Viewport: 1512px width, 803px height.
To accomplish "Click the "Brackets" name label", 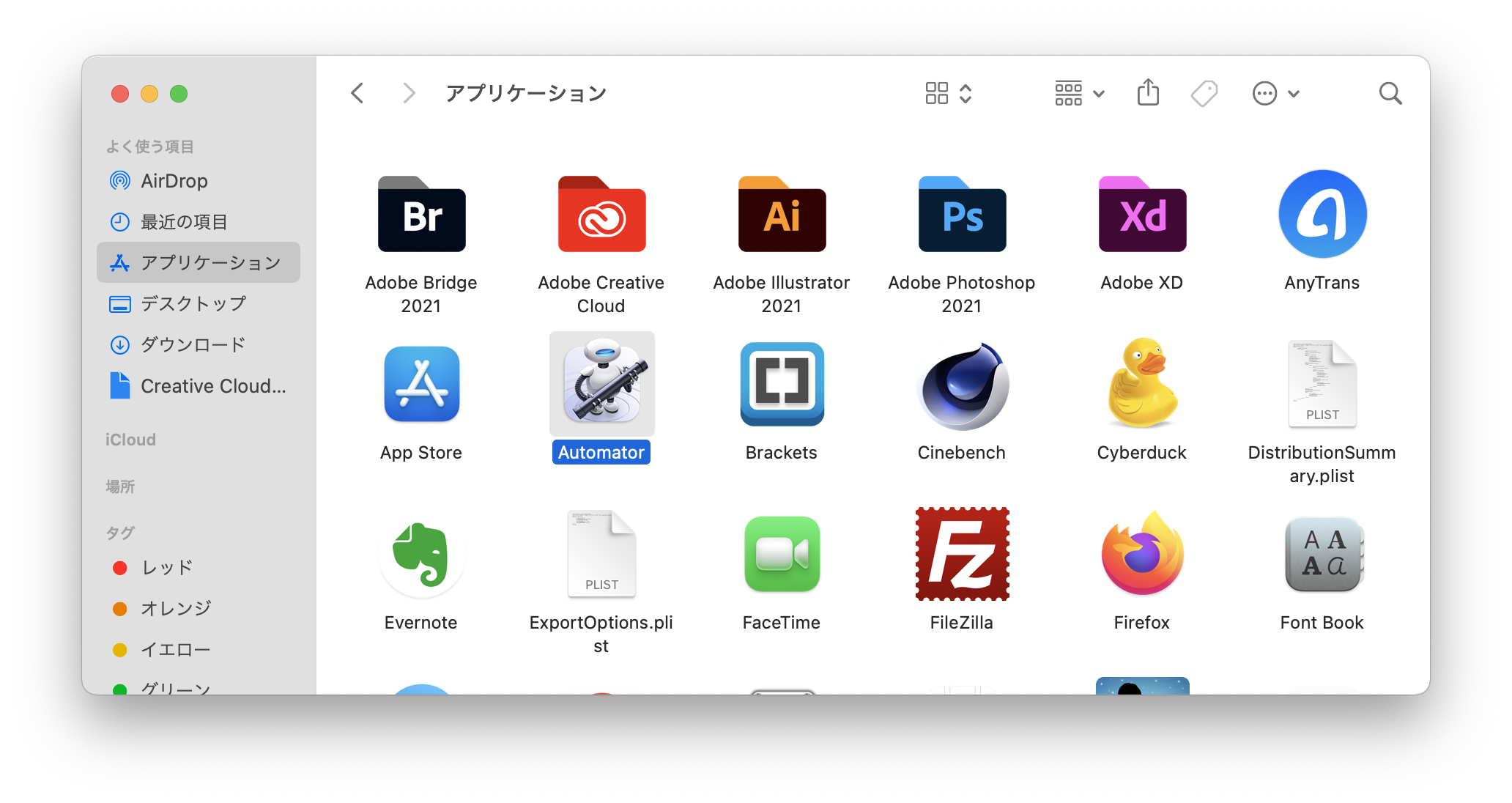I will (x=782, y=453).
